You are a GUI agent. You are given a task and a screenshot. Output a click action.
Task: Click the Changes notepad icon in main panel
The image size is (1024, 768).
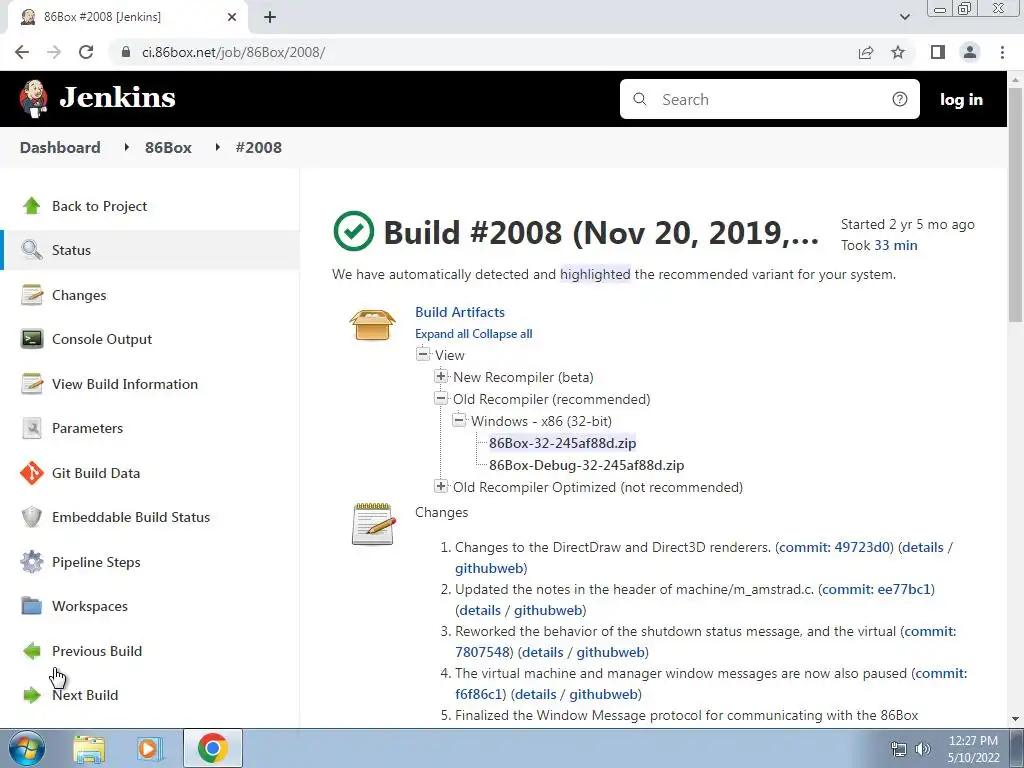pyautogui.click(x=373, y=524)
